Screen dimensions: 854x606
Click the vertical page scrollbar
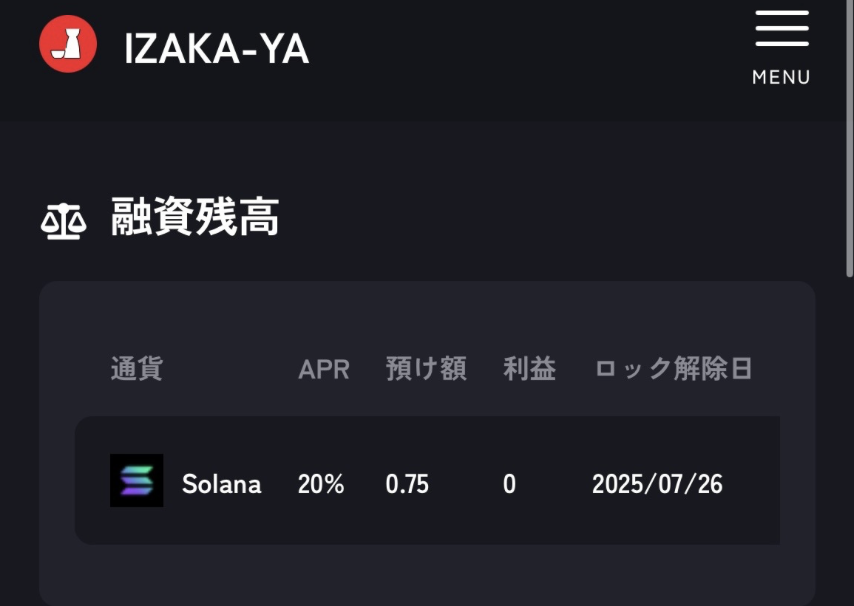point(849,139)
